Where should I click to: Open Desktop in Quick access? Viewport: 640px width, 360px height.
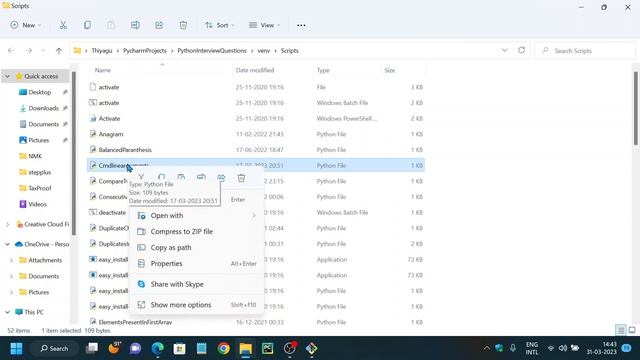[40, 92]
